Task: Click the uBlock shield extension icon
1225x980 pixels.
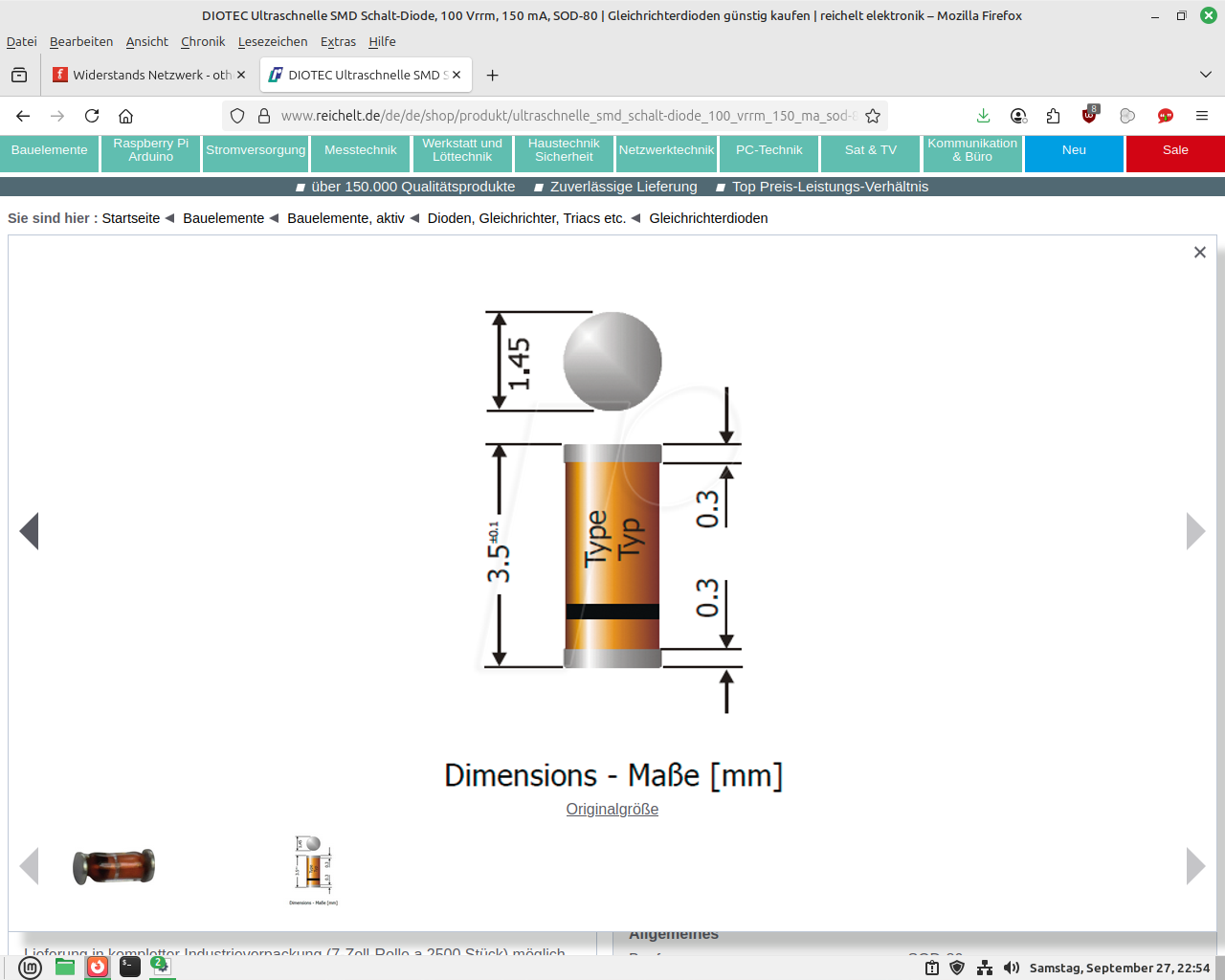Action: [x=1089, y=116]
